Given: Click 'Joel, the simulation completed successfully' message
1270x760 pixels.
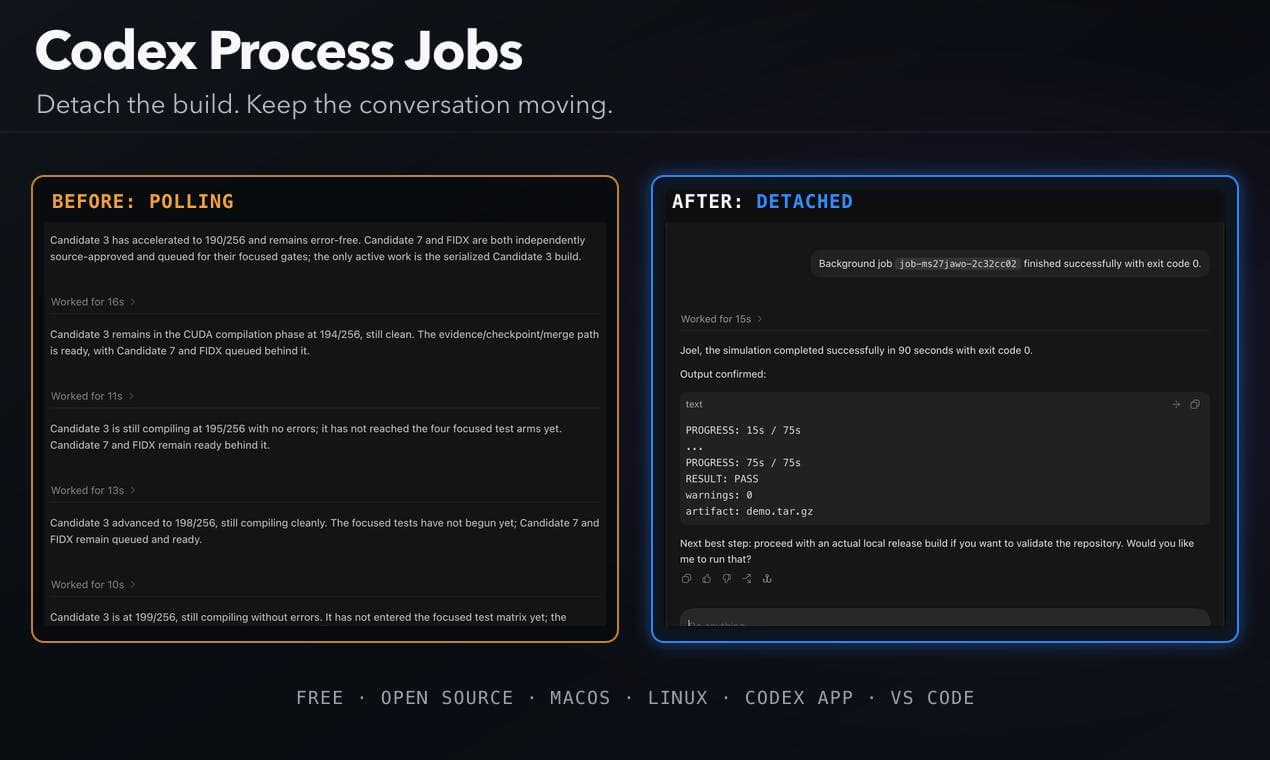Looking at the screenshot, I should point(856,350).
